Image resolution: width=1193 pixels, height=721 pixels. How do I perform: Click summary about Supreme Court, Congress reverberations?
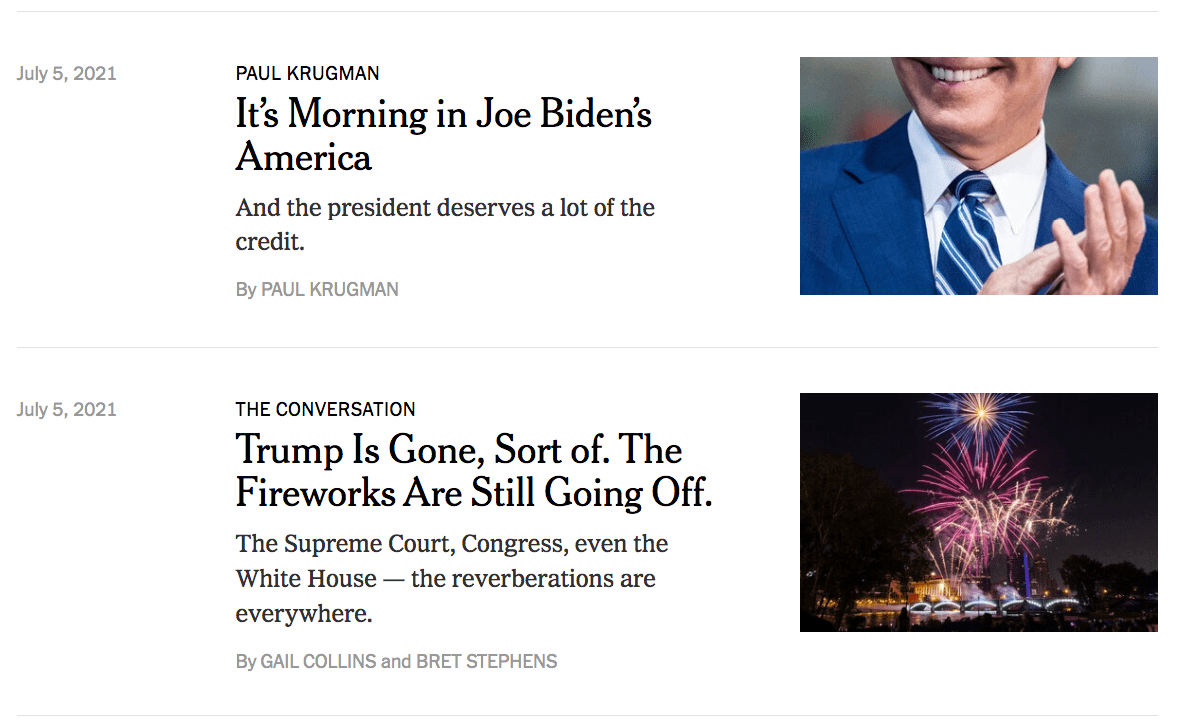point(452,578)
